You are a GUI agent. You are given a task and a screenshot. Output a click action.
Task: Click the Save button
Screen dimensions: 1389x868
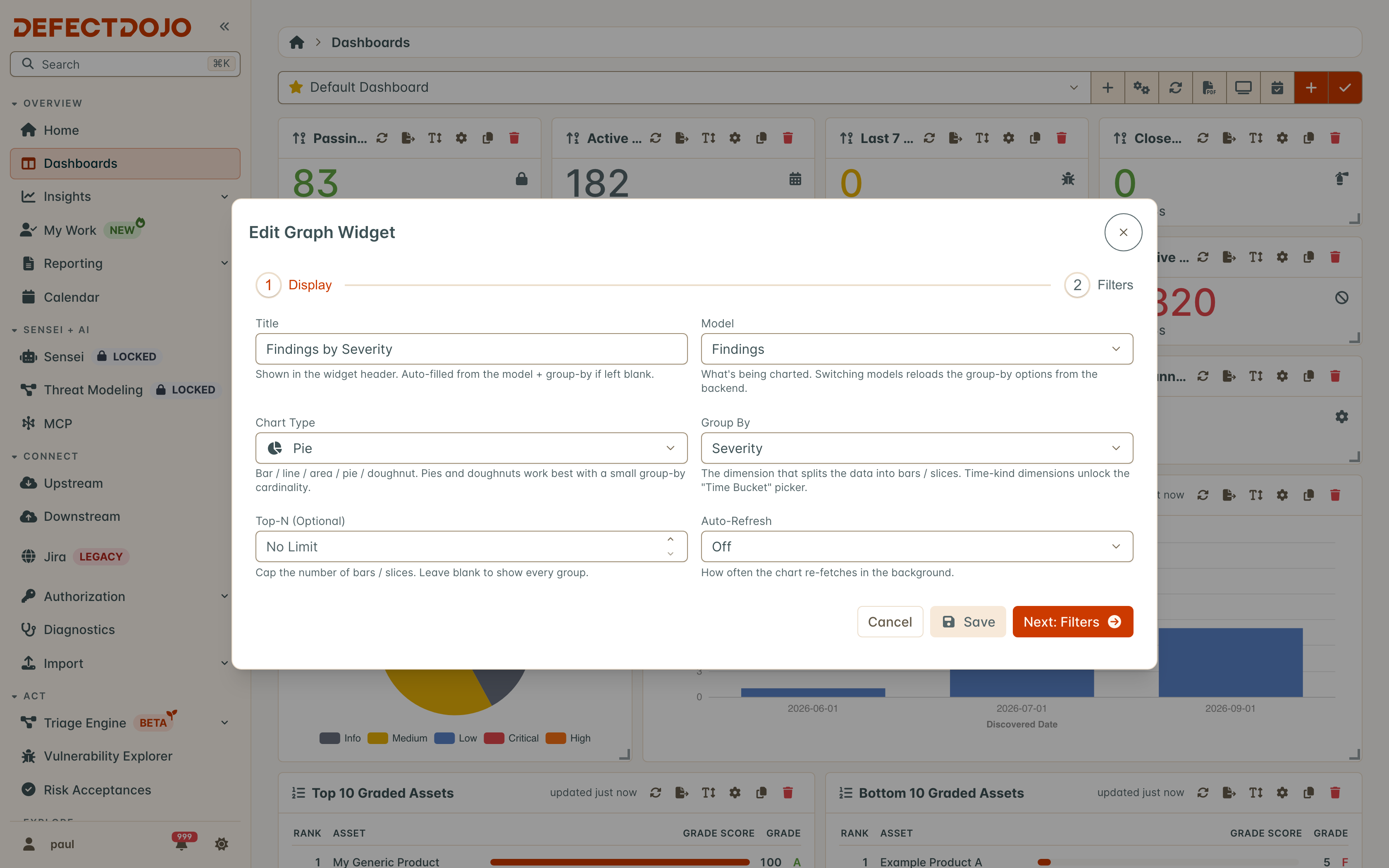[968, 622]
